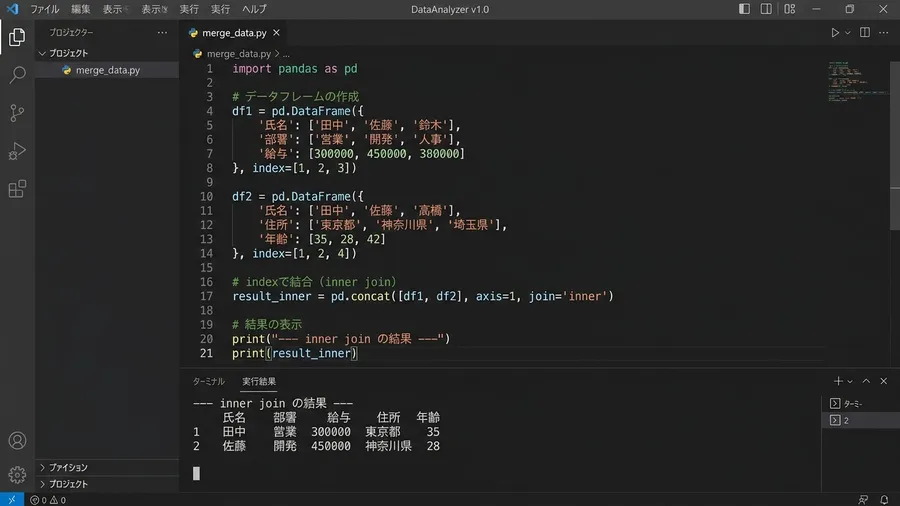Open sidebar more actions ellipsis
The height and width of the screenshot is (506, 900).
coord(162,33)
